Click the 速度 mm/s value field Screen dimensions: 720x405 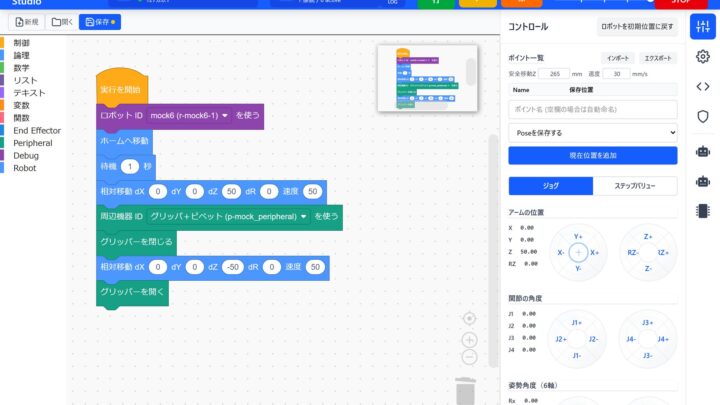[616, 73]
